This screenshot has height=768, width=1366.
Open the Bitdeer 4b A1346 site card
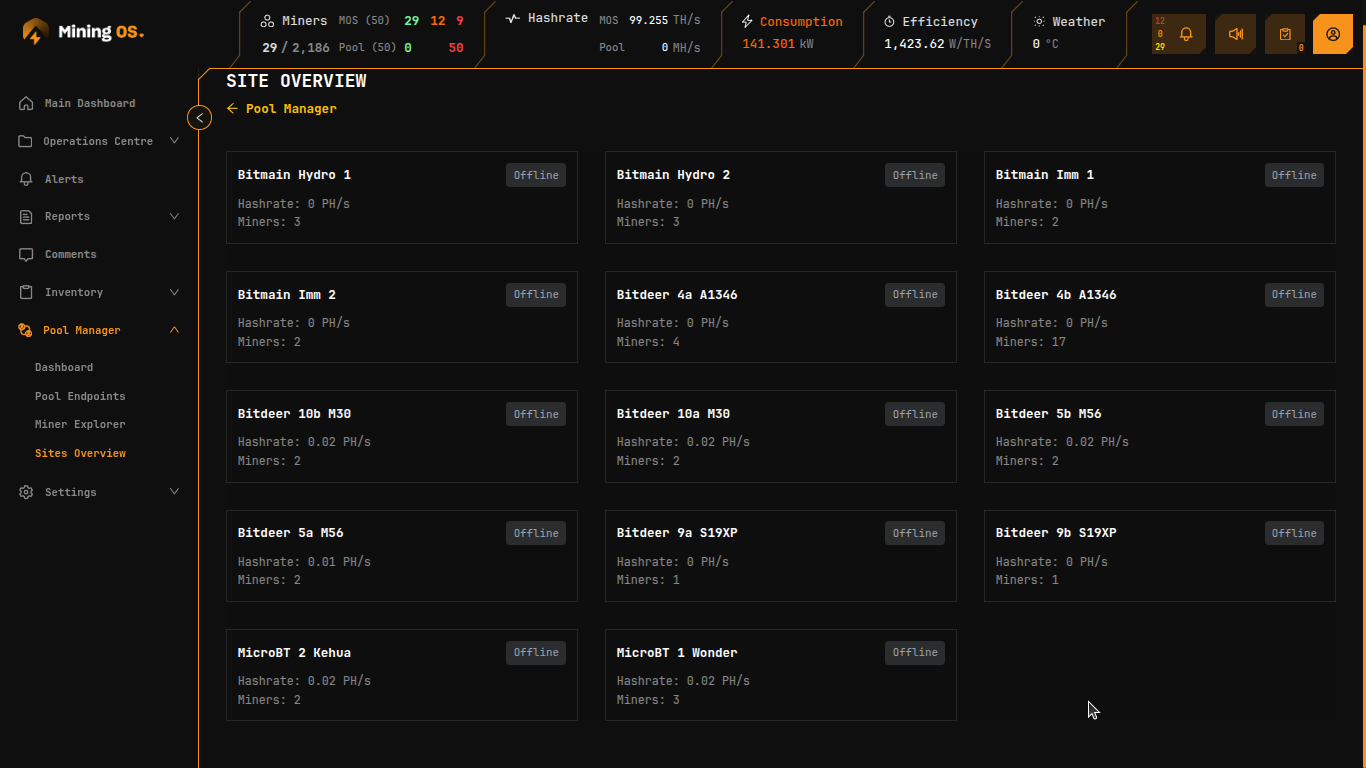tap(1159, 317)
